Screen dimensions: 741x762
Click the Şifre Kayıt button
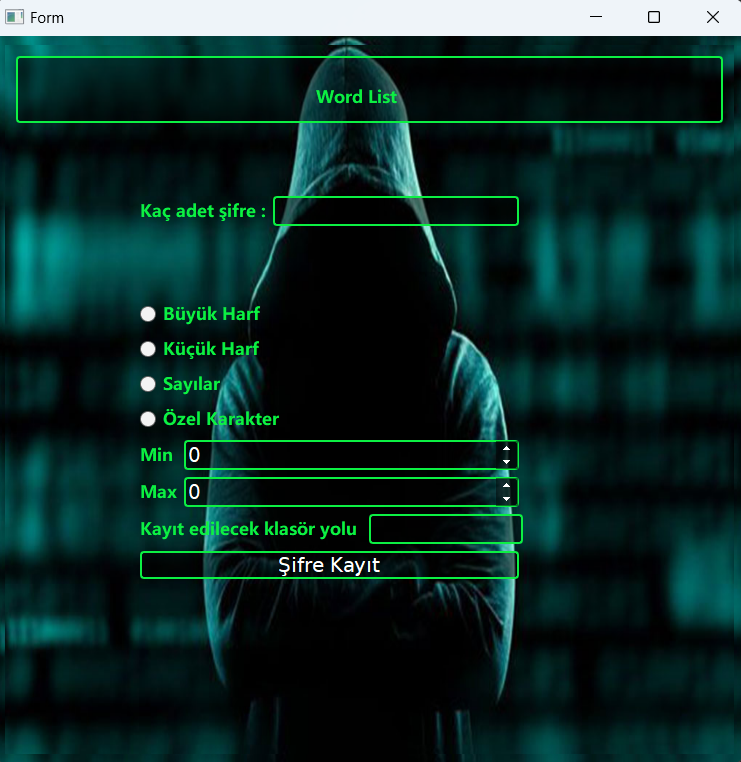329,565
